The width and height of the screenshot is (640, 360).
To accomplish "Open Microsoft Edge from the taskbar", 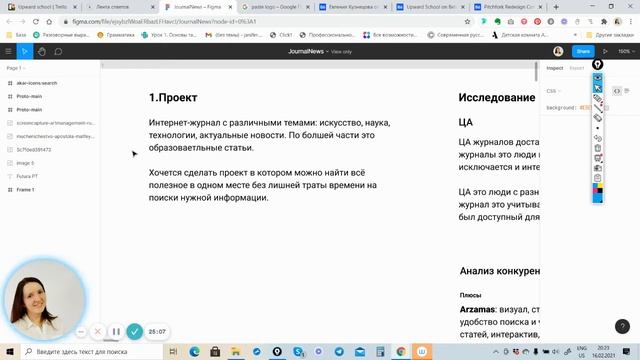I will click(194, 351).
